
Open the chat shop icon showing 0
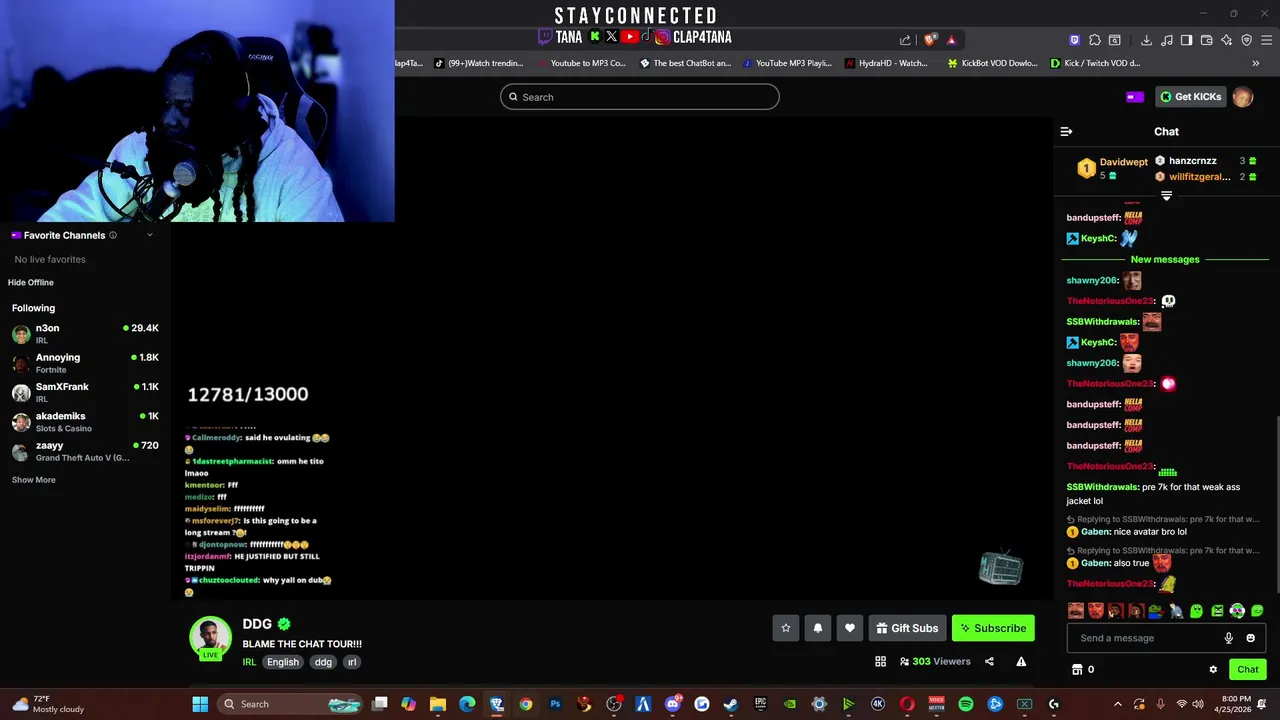pyautogui.click(x=1082, y=670)
